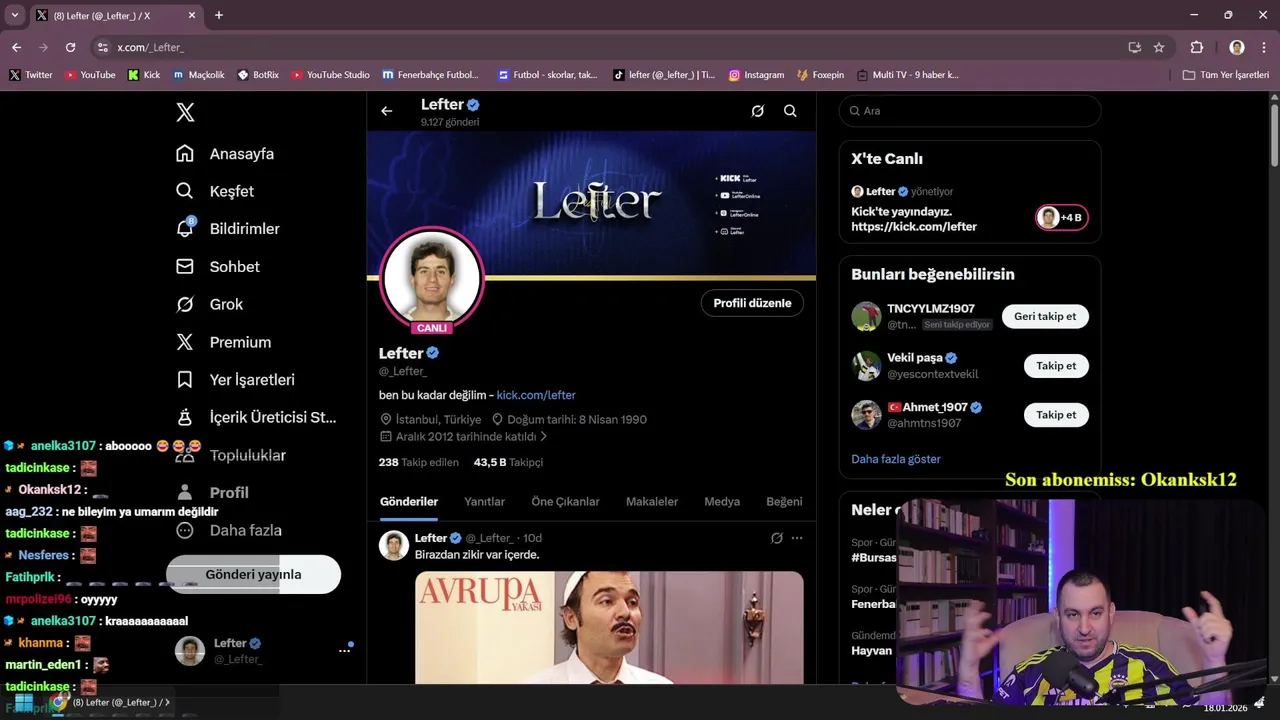Viewport: 1280px width, 720px height.
Task: Open Premium in the sidebar
Action: pos(224,342)
